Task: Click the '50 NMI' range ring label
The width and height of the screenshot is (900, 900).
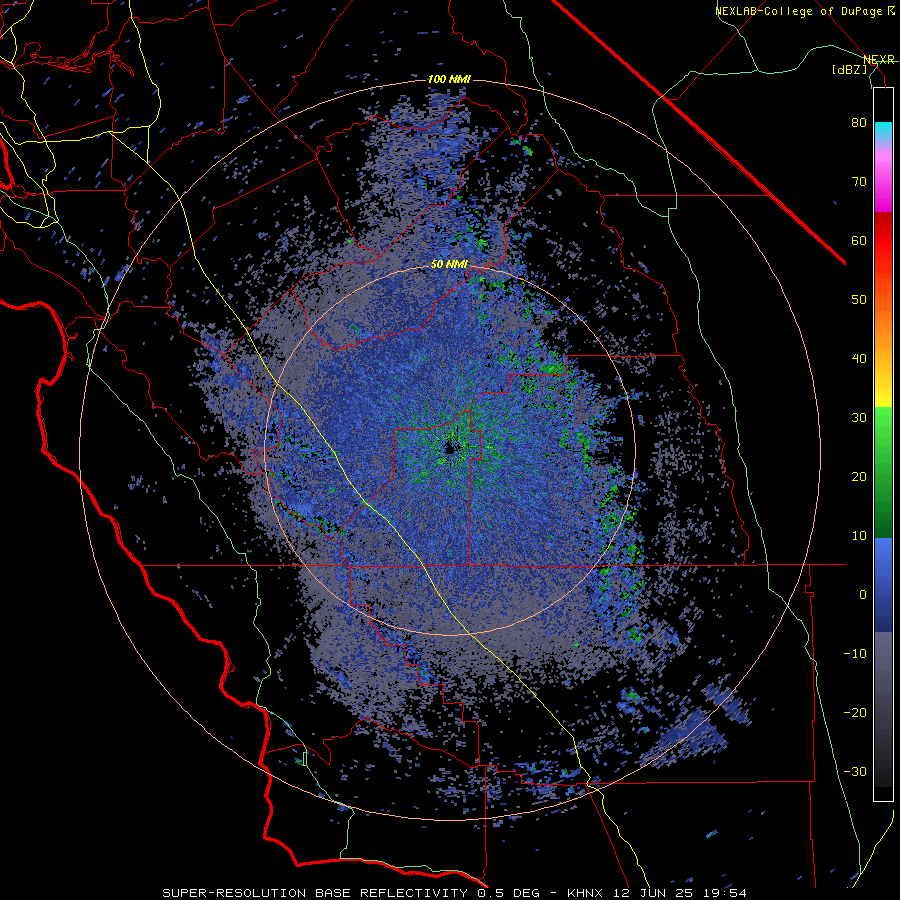Action: tap(449, 265)
